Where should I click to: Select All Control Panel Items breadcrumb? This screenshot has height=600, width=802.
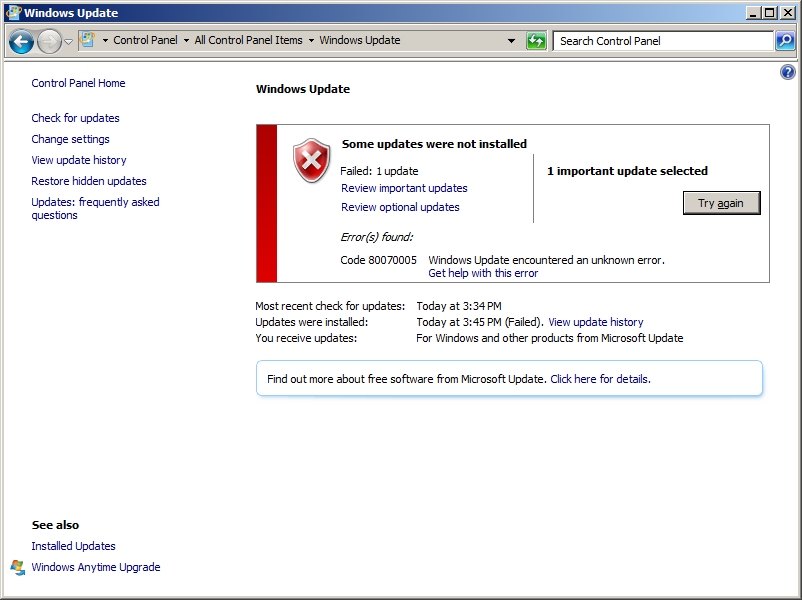click(249, 40)
